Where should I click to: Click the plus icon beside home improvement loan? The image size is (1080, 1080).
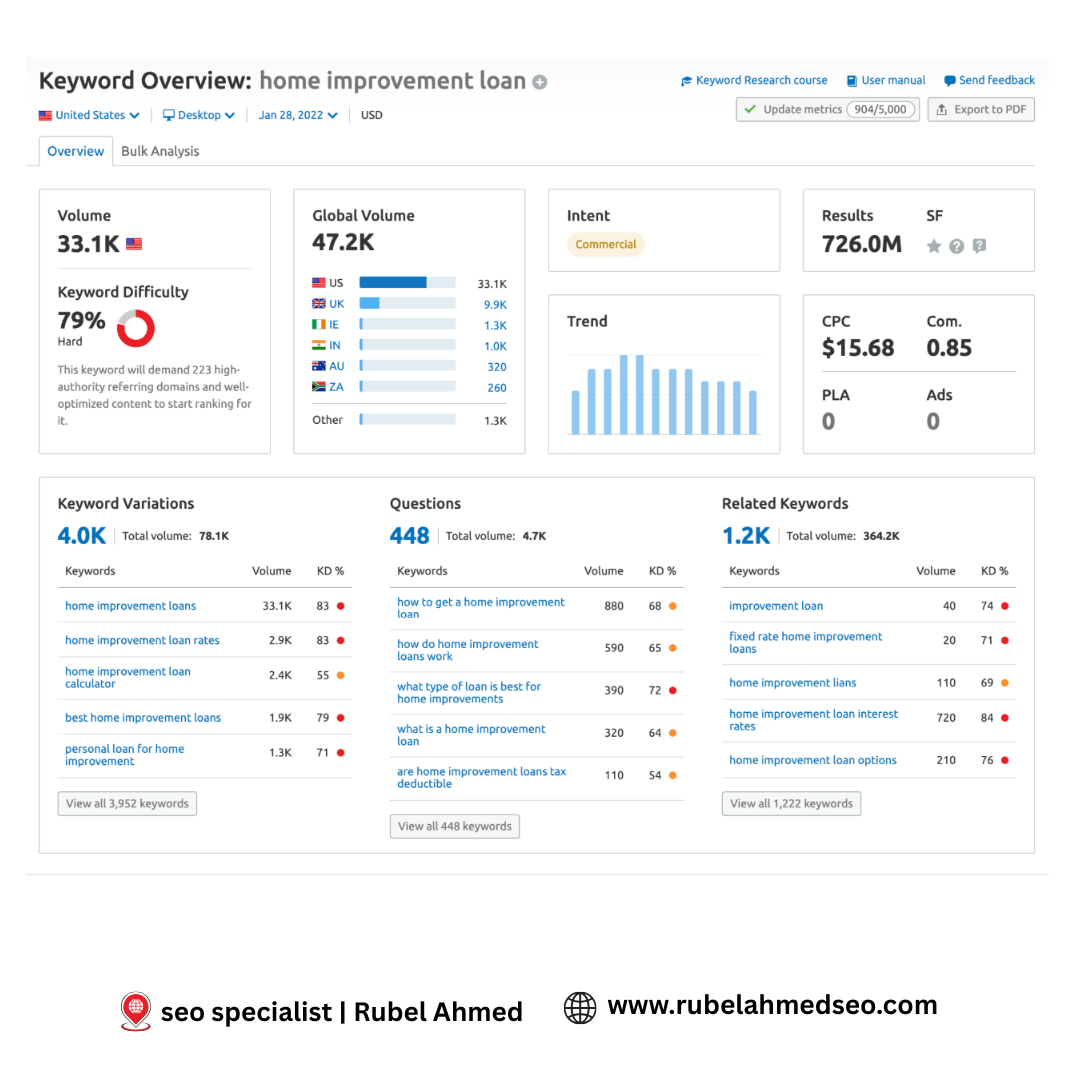coord(539,82)
